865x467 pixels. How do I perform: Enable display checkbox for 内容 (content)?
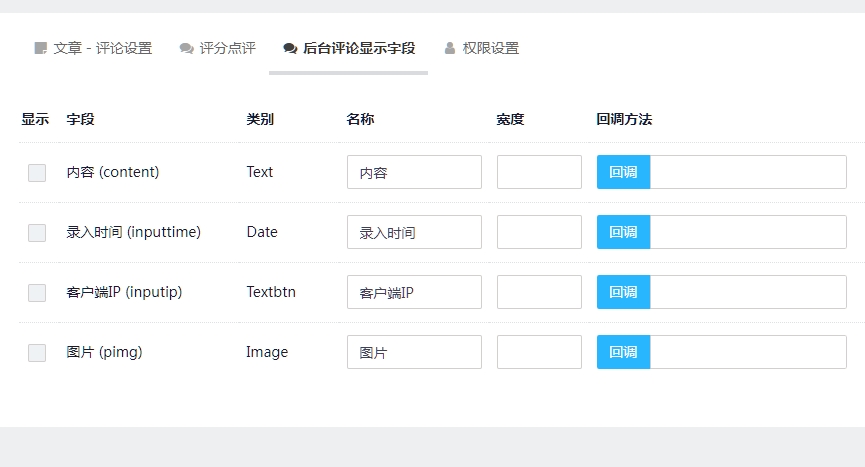click(37, 172)
